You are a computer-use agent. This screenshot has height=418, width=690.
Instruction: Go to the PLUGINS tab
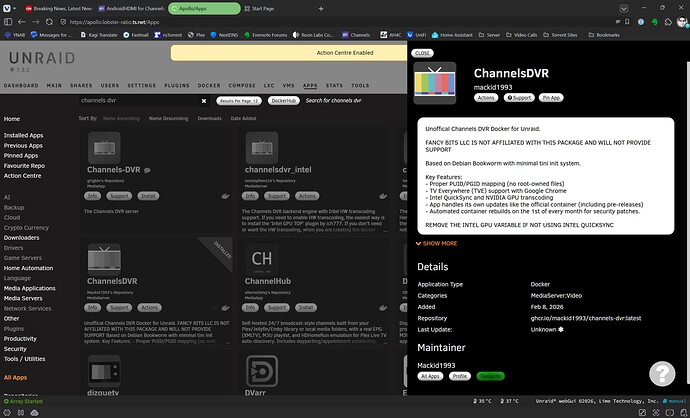point(177,85)
